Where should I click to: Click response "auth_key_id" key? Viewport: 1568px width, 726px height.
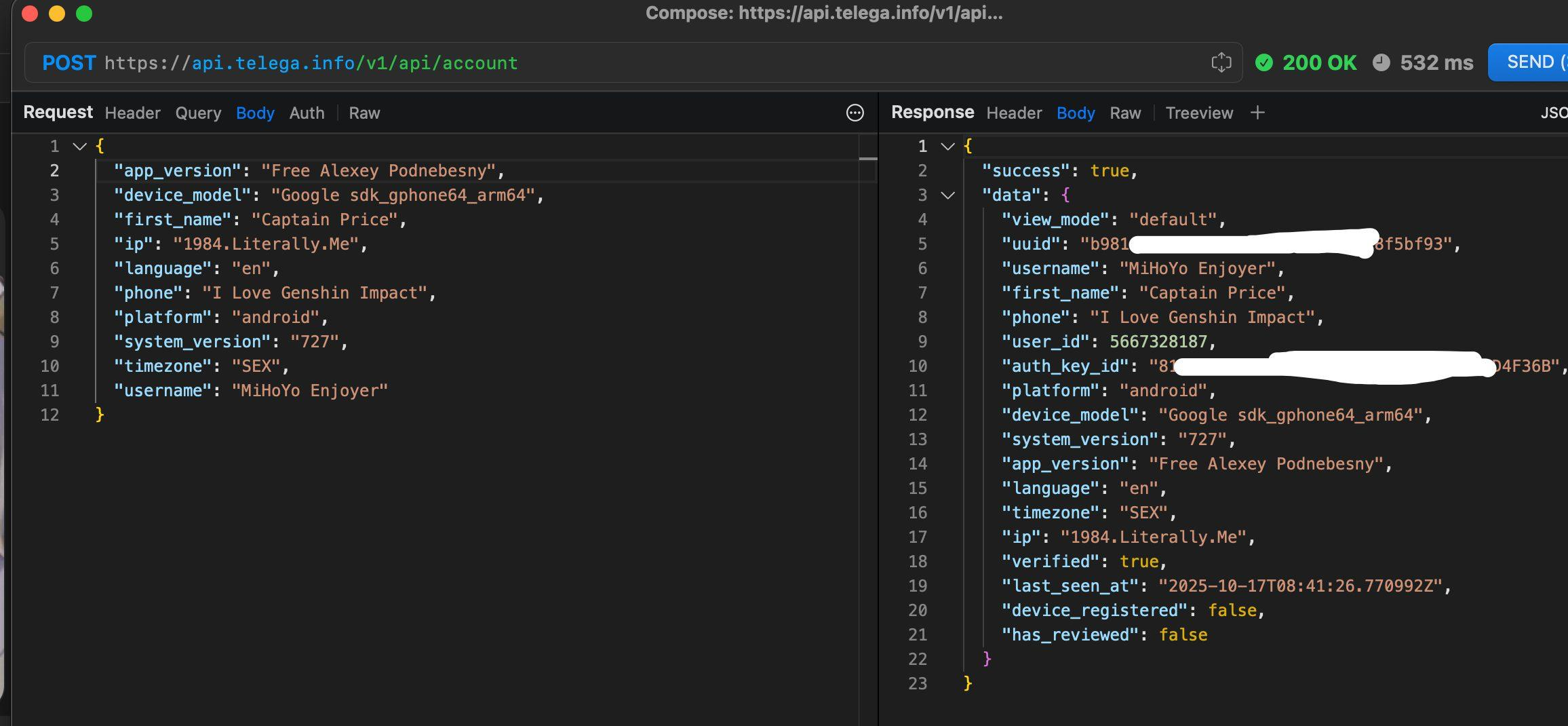tap(1065, 366)
